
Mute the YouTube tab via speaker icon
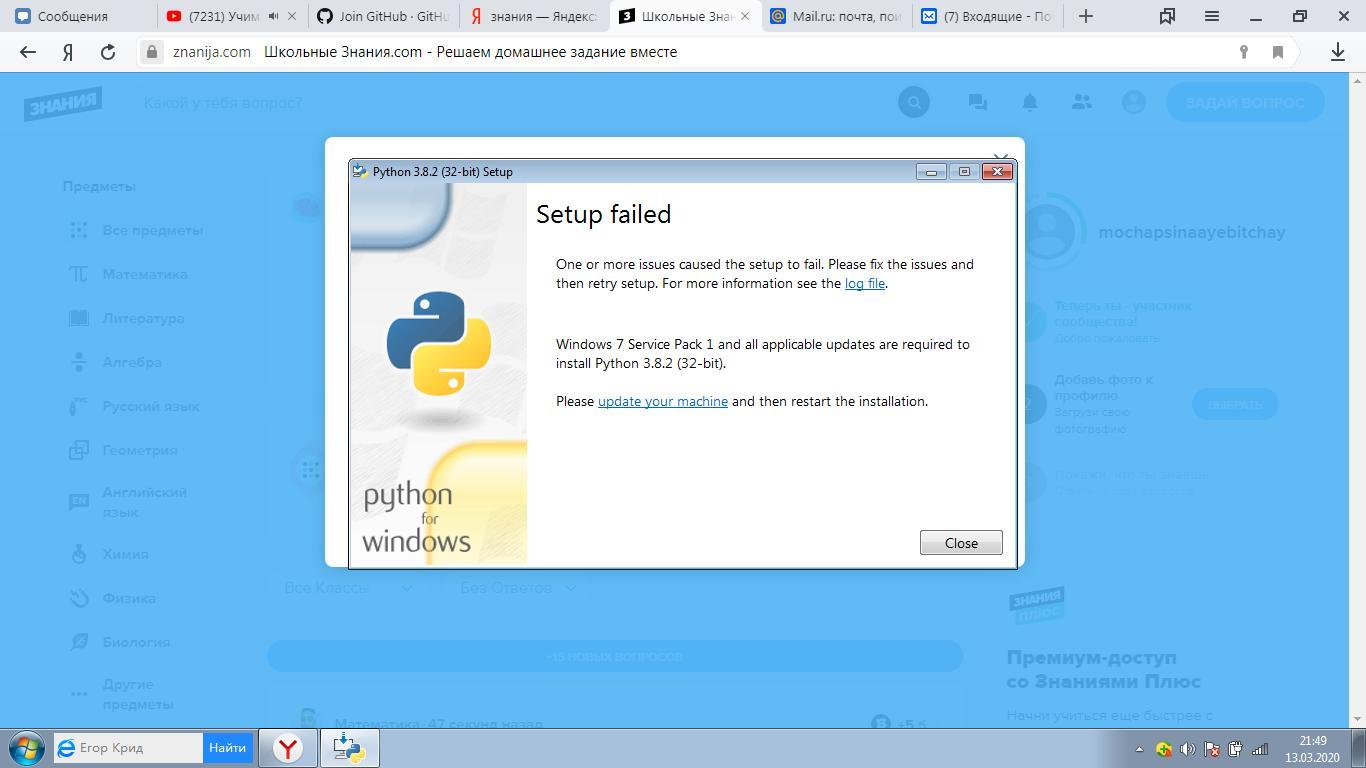[x=273, y=16]
